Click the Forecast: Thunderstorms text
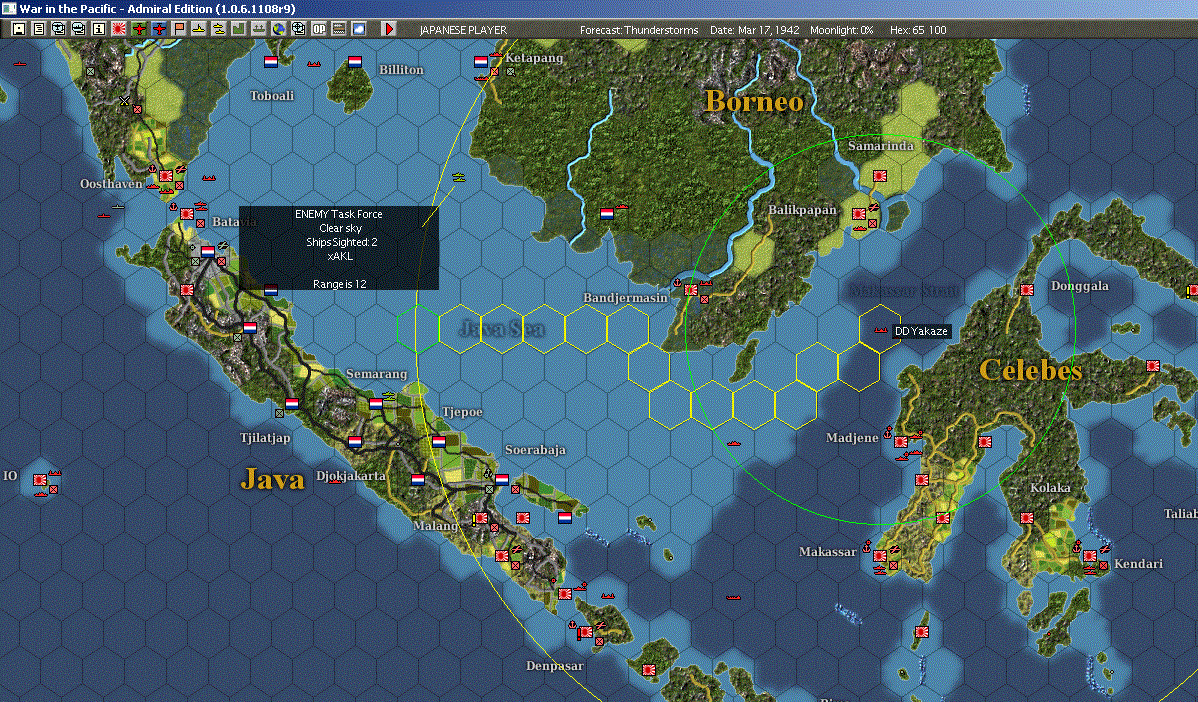This screenshot has width=1198, height=702. [639, 30]
